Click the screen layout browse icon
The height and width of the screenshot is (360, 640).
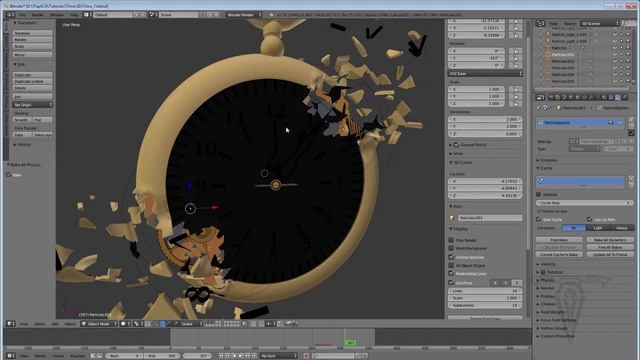(x=87, y=15)
